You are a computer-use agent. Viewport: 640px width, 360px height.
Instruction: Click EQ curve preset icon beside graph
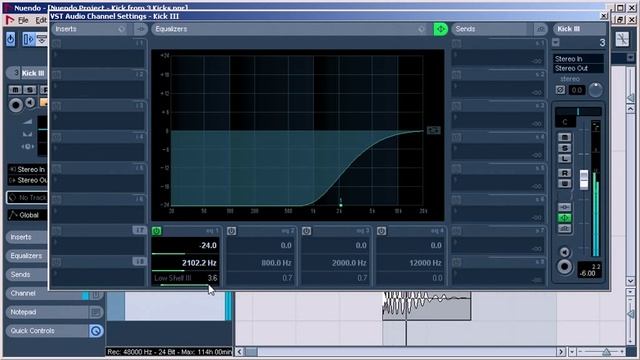coord(433,130)
